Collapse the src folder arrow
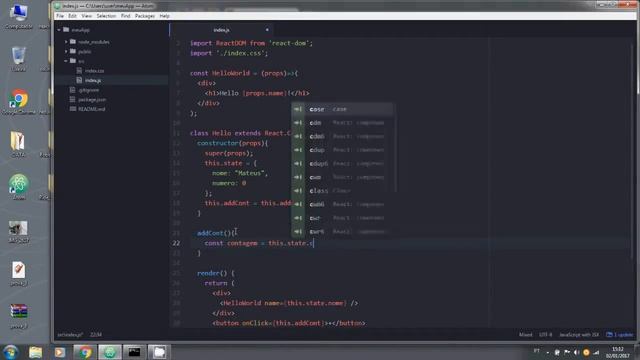Image resolution: width=640 pixels, height=360 pixels. tap(66, 61)
